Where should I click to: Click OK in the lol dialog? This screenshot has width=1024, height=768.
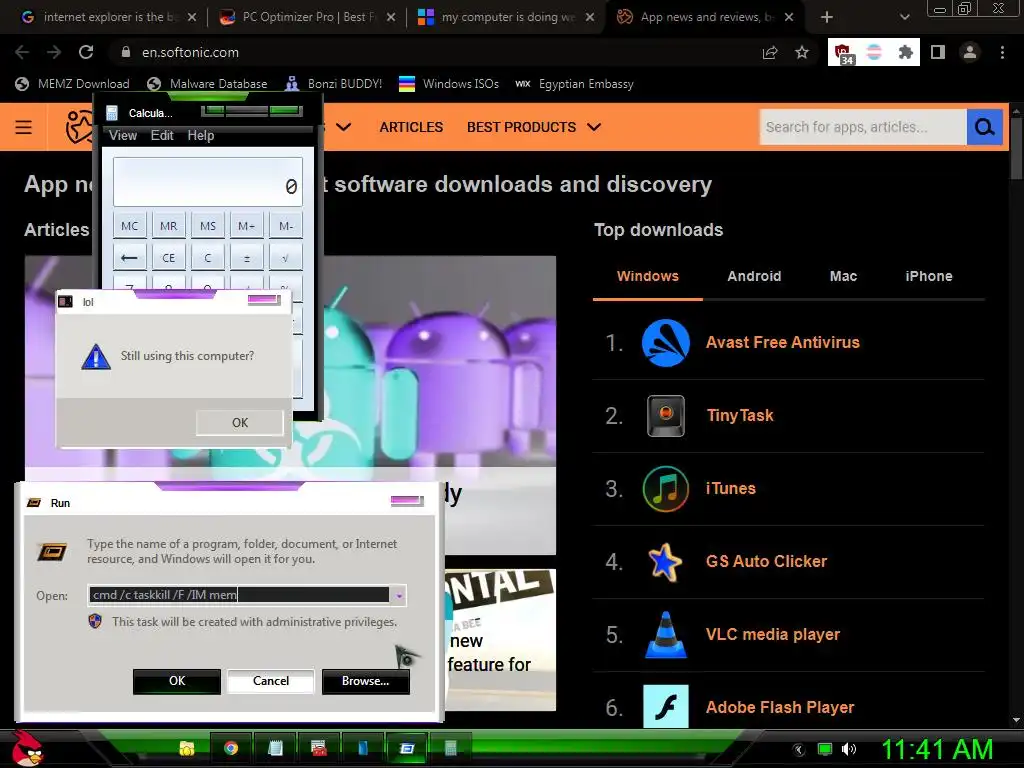point(240,423)
